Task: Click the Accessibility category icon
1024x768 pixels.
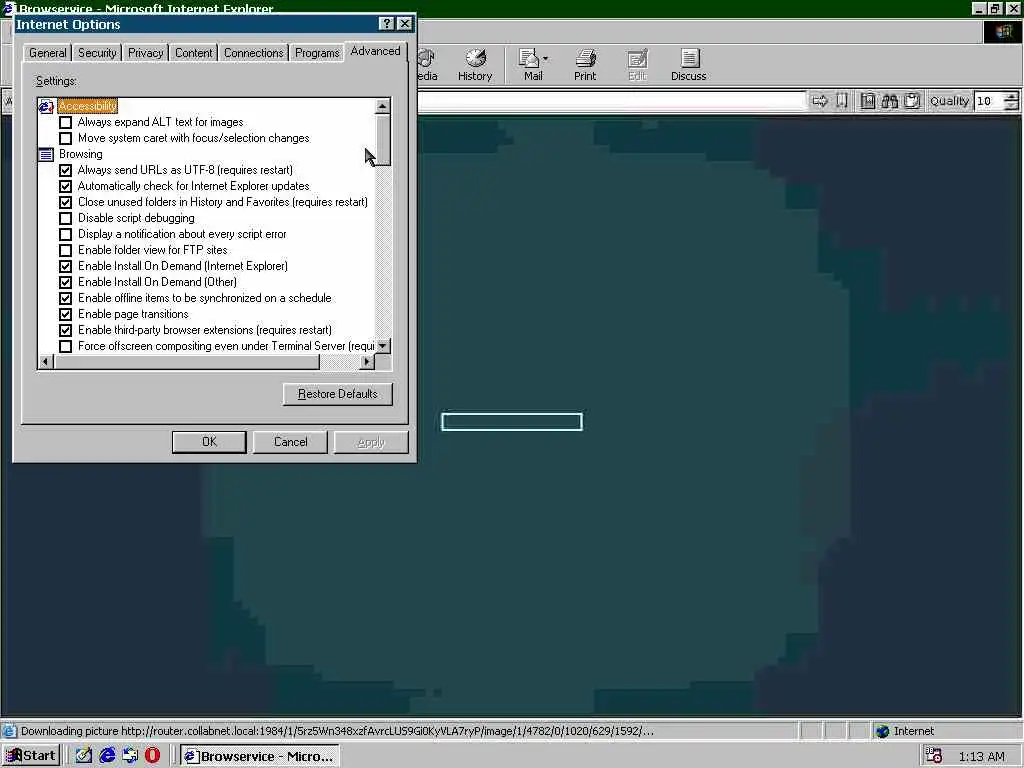Action: click(46, 106)
